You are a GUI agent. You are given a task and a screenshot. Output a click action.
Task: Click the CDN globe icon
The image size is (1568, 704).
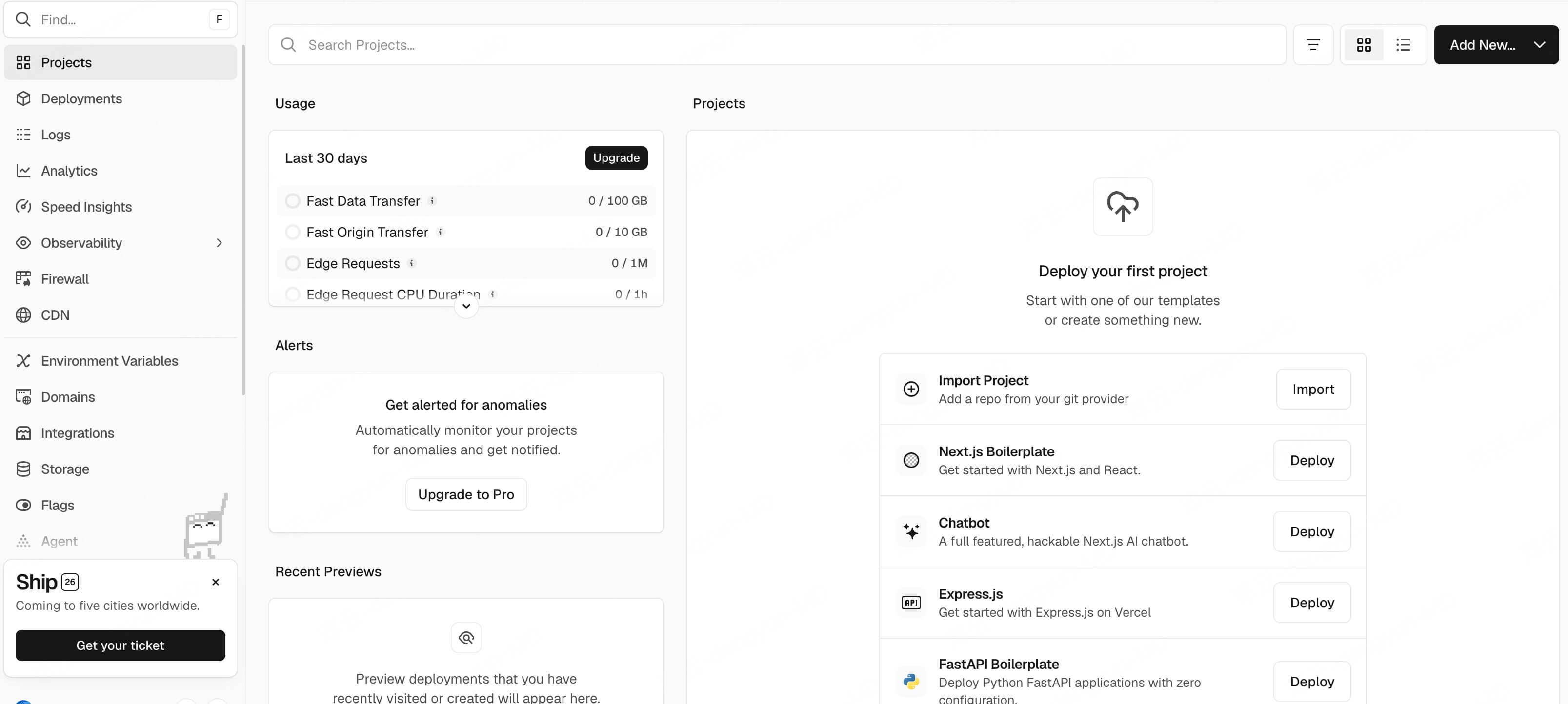(23, 315)
